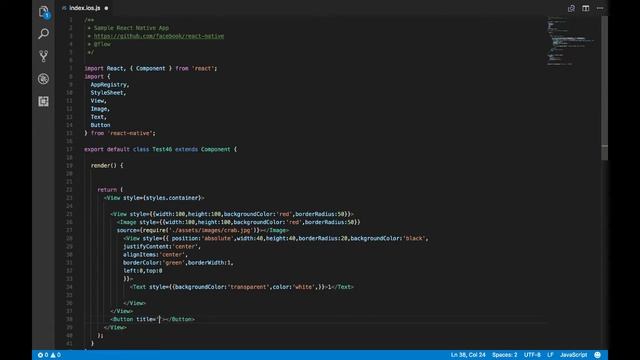The image size is (640, 360).
Task: Change indentation via Spaces: 2
Action: pos(504,355)
